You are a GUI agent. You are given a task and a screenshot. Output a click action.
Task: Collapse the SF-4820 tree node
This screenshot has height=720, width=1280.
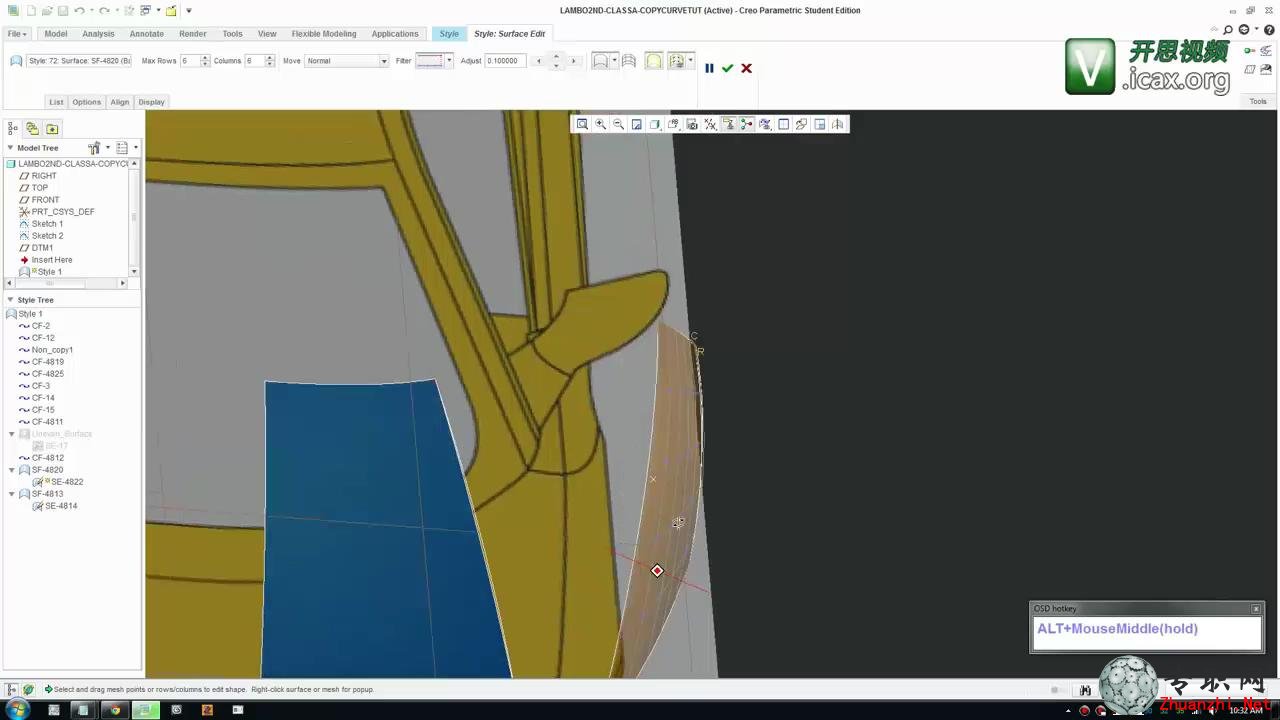point(12,470)
